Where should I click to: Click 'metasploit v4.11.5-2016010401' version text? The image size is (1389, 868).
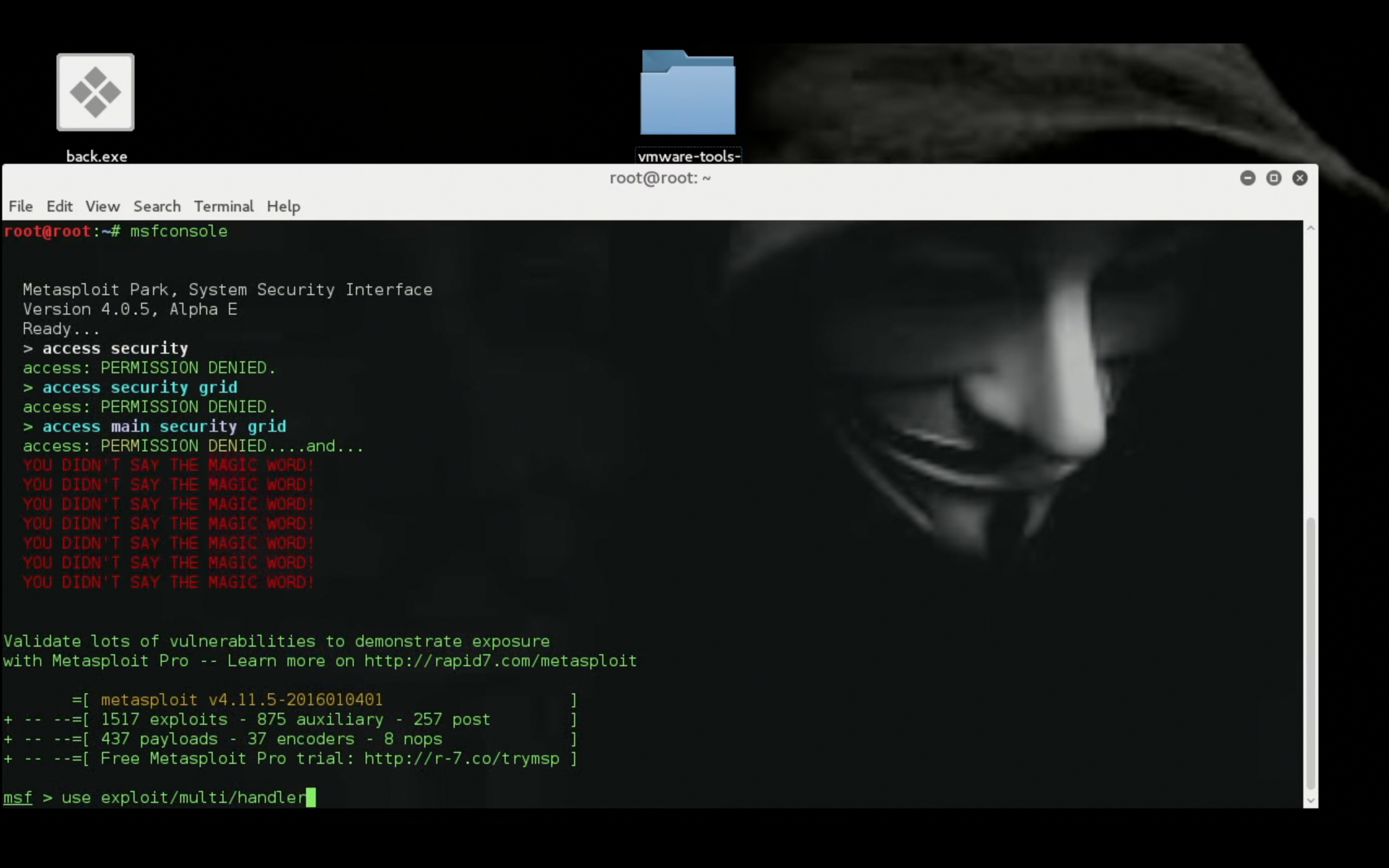241,700
